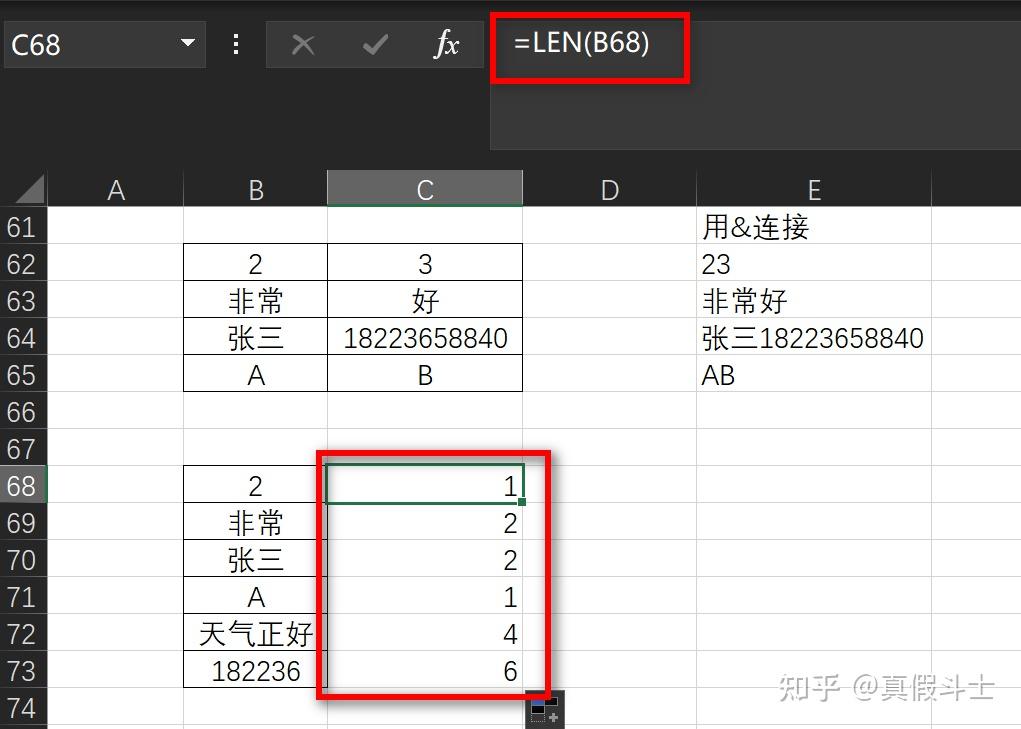
Task: Click cell C70 showing 2
Action: point(425,559)
